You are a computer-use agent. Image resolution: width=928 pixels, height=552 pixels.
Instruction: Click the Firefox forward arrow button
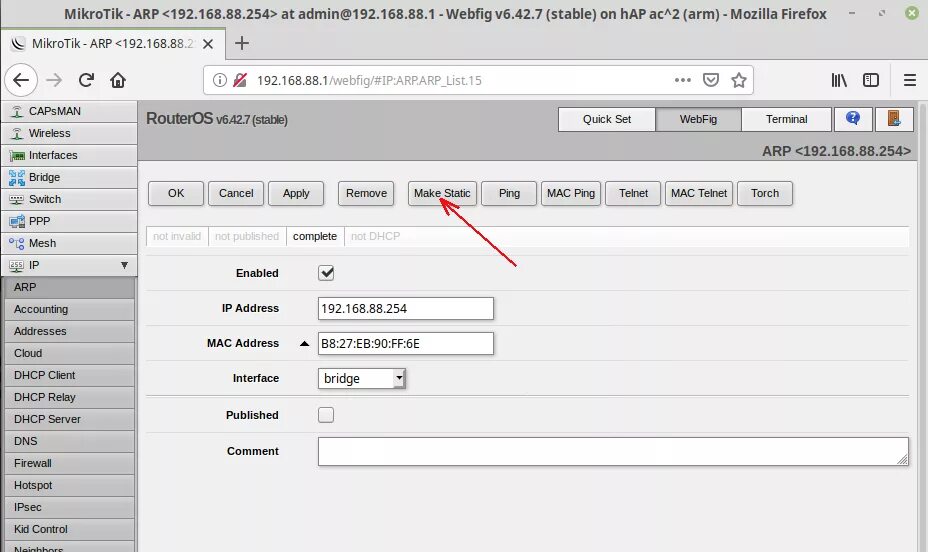pyautogui.click(x=54, y=80)
